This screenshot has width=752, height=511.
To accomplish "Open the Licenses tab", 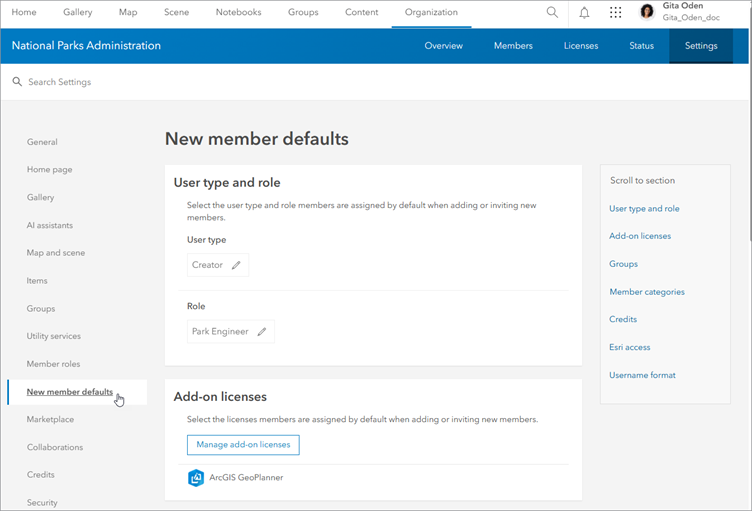I will pyautogui.click(x=581, y=46).
